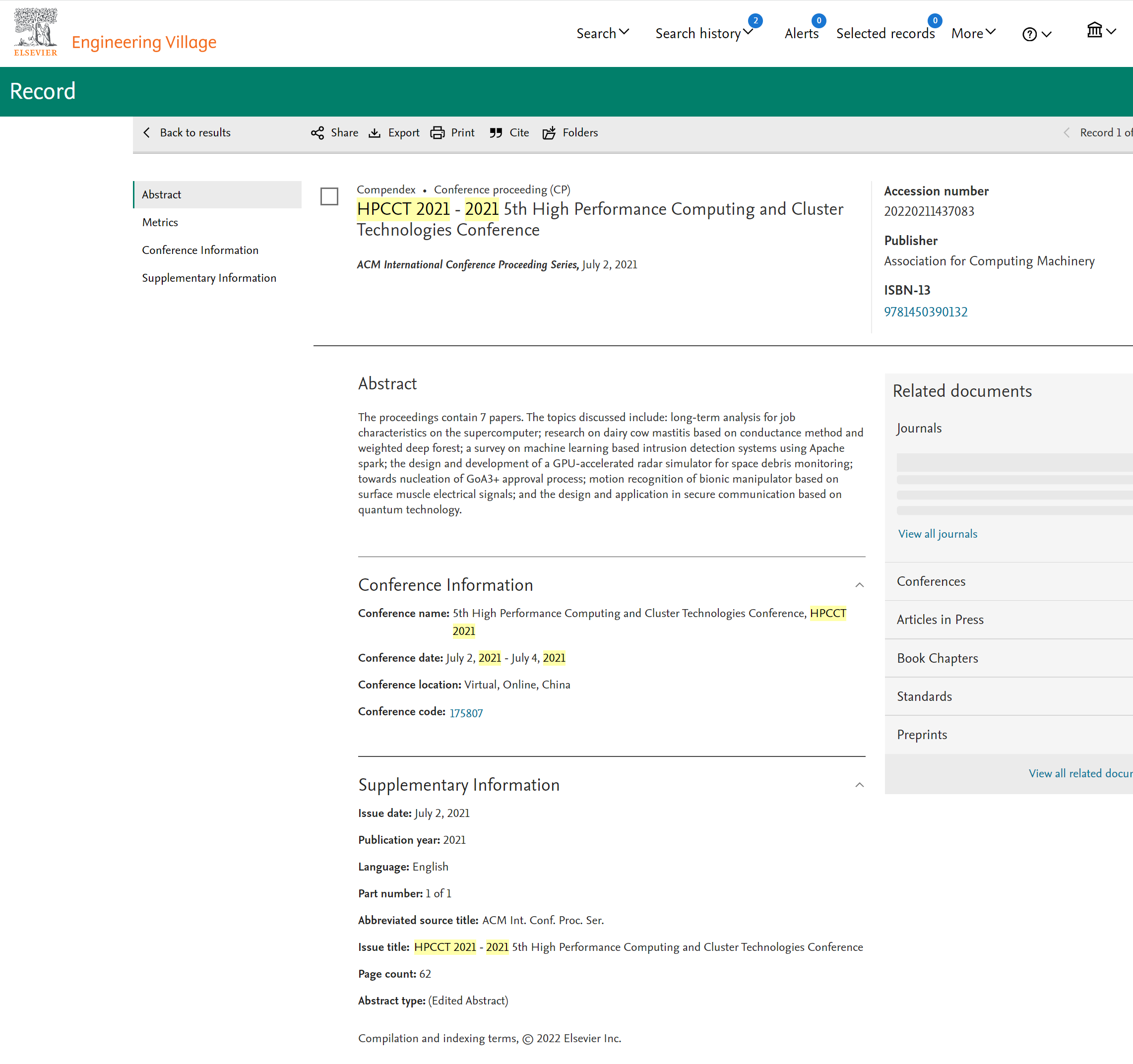
Task: Go to Metrics in the sidebar
Action: coord(160,222)
